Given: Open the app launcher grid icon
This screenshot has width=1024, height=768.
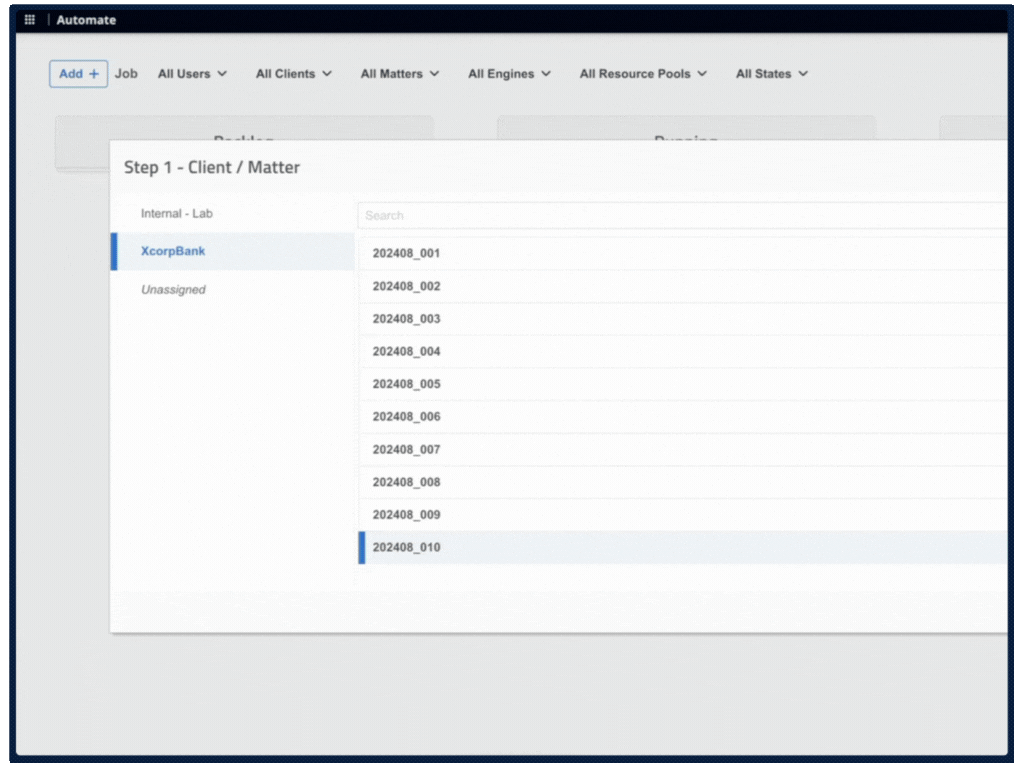Looking at the screenshot, I should point(29,19).
